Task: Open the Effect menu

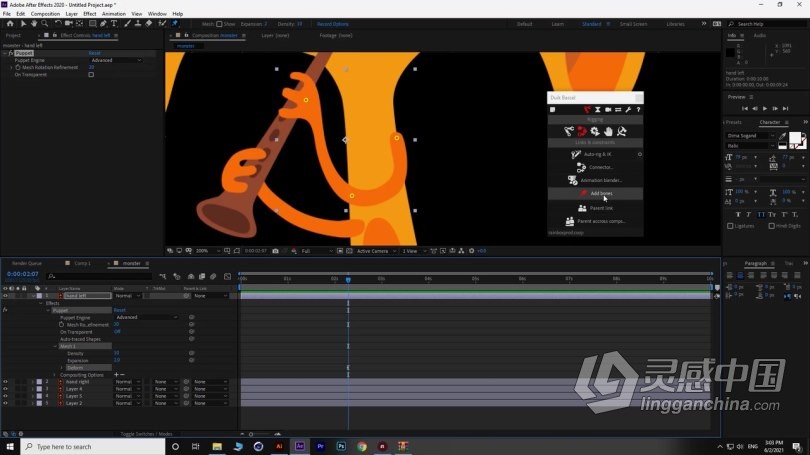Action: pos(90,14)
